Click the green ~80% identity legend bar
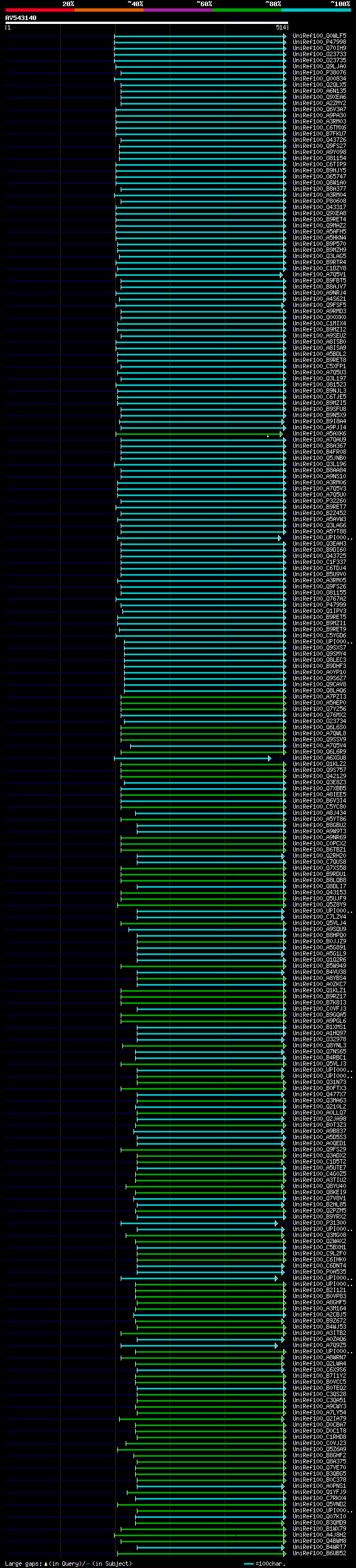The image size is (356, 1568). pyautogui.click(x=247, y=10)
